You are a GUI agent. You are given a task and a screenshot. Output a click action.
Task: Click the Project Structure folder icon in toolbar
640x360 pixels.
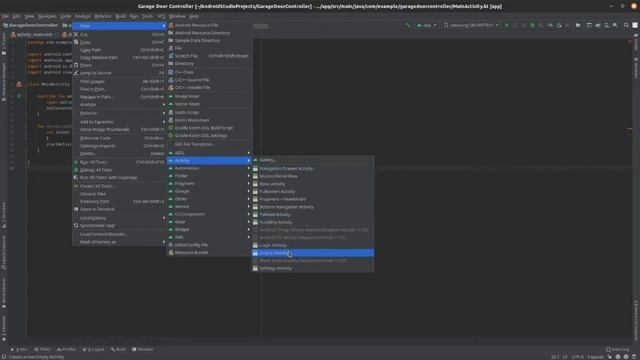click(578, 25)
